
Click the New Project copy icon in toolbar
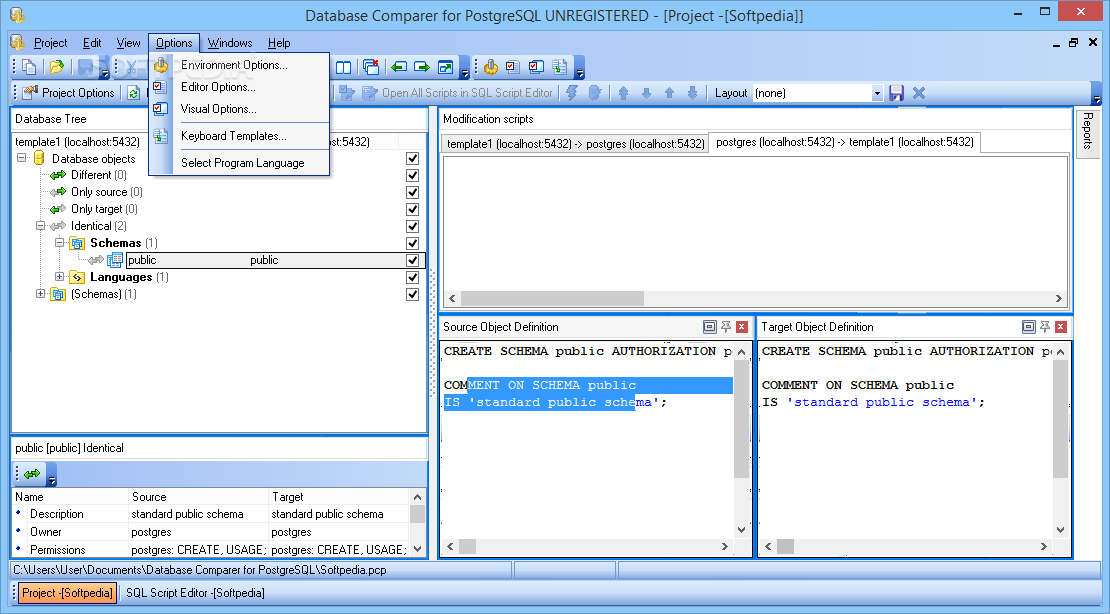[x=29, y=67]
